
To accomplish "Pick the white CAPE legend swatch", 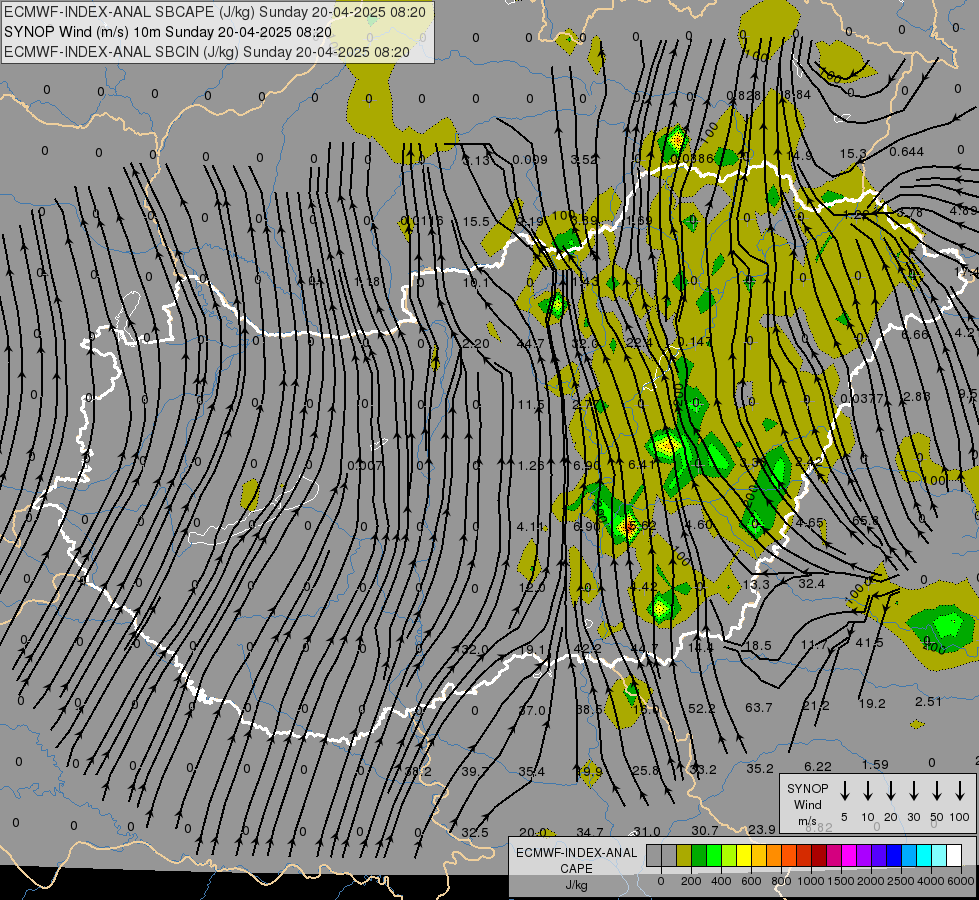I will coord(953,855).
